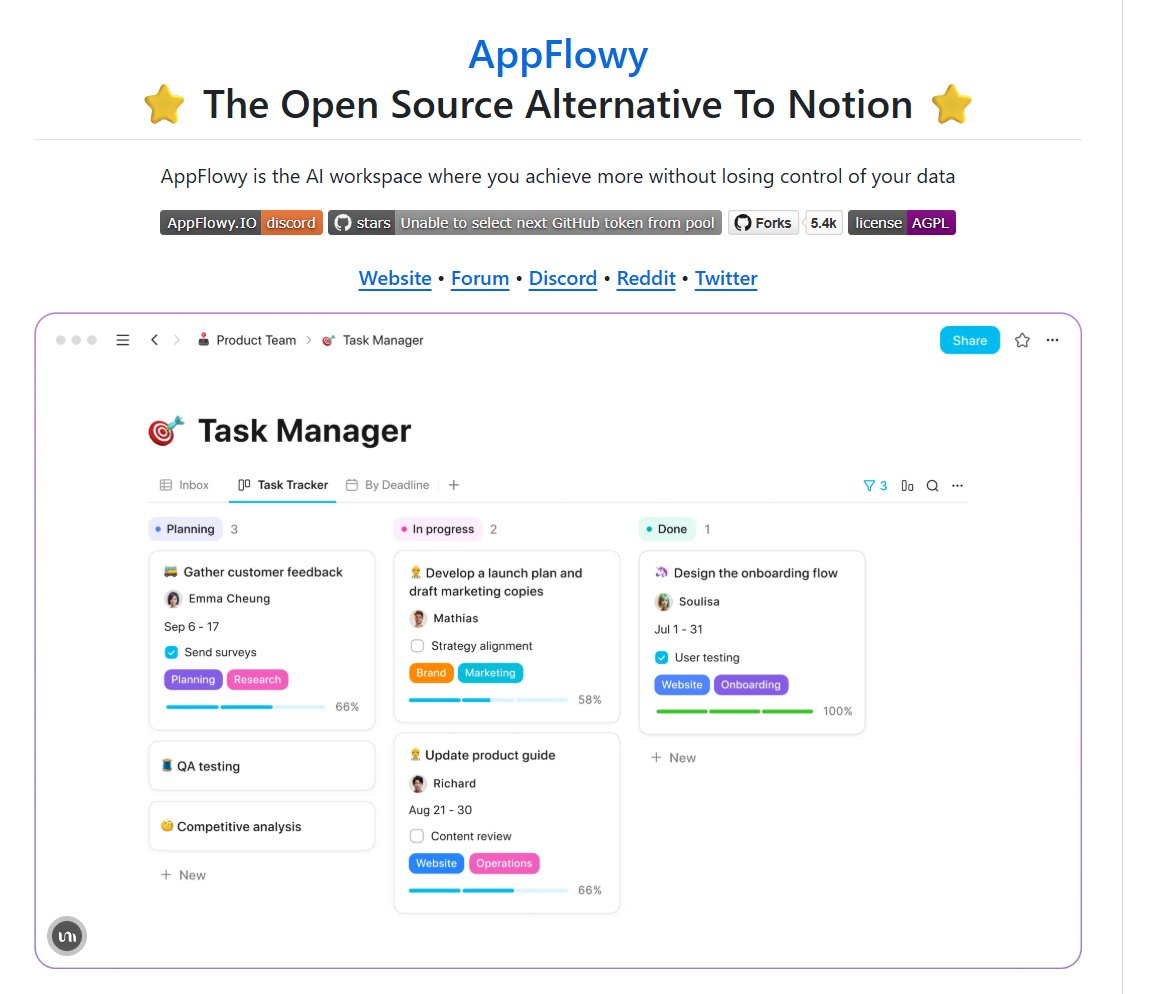Switch to the Inbox tab

(185, 485)
